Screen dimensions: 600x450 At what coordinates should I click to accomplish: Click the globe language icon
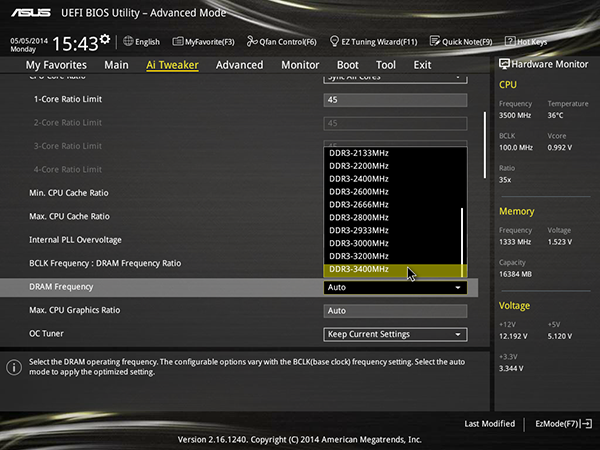[x=128, y=41]
